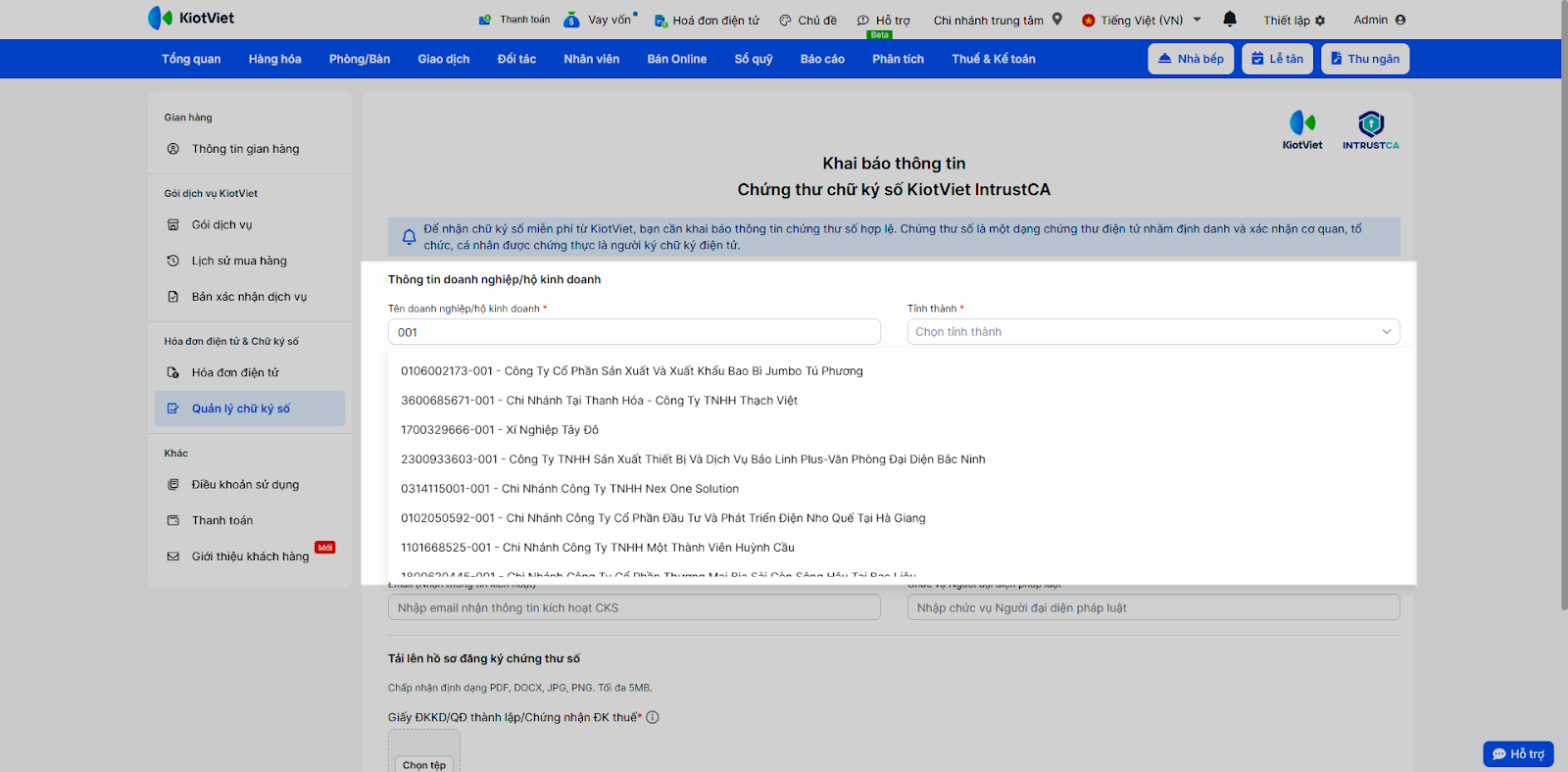
Task: Click the INTRUSTCA logo
Action: pyautogui.click(x=1371, y=129)
